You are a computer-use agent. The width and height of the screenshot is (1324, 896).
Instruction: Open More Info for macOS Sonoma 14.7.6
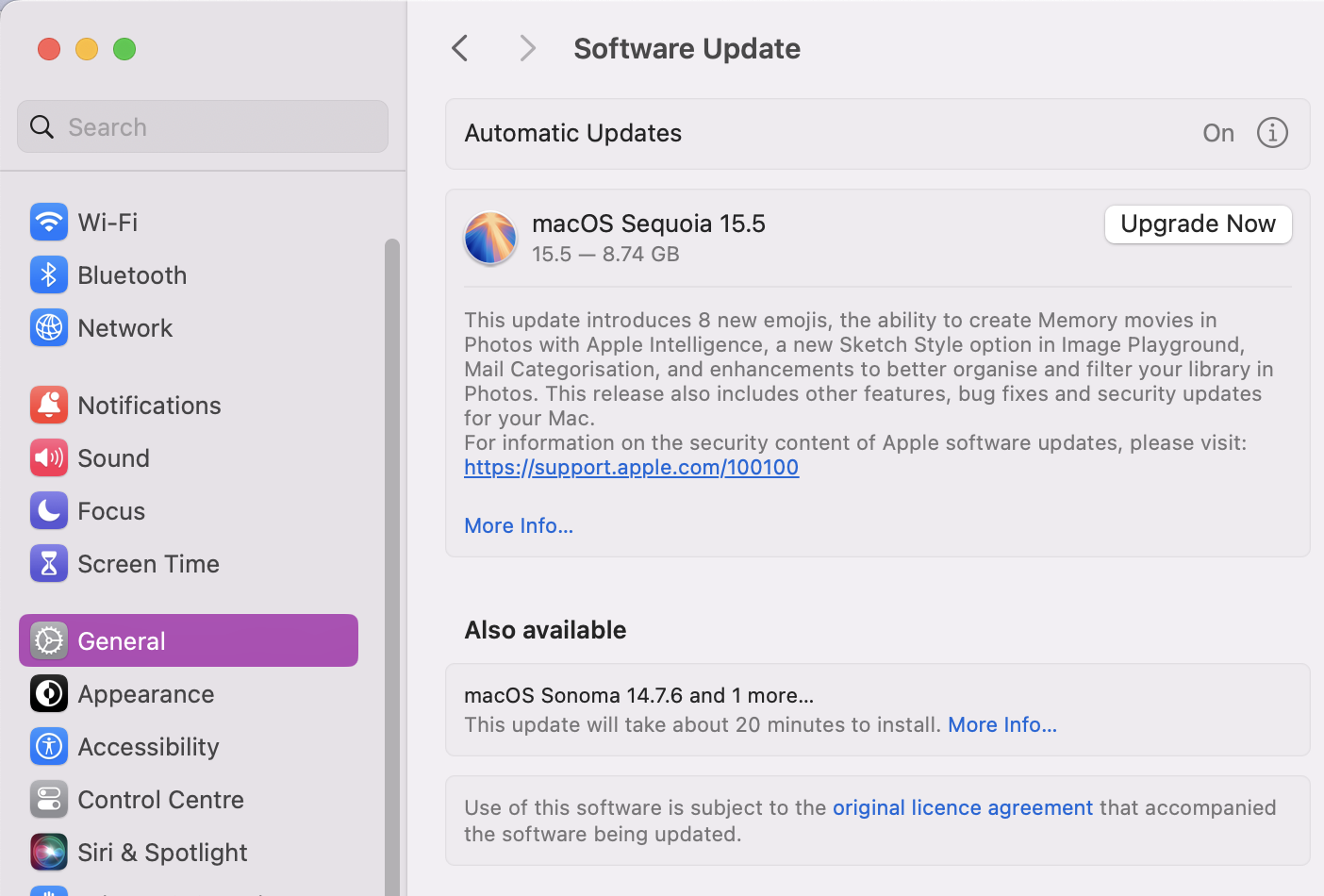(1001, 724)
